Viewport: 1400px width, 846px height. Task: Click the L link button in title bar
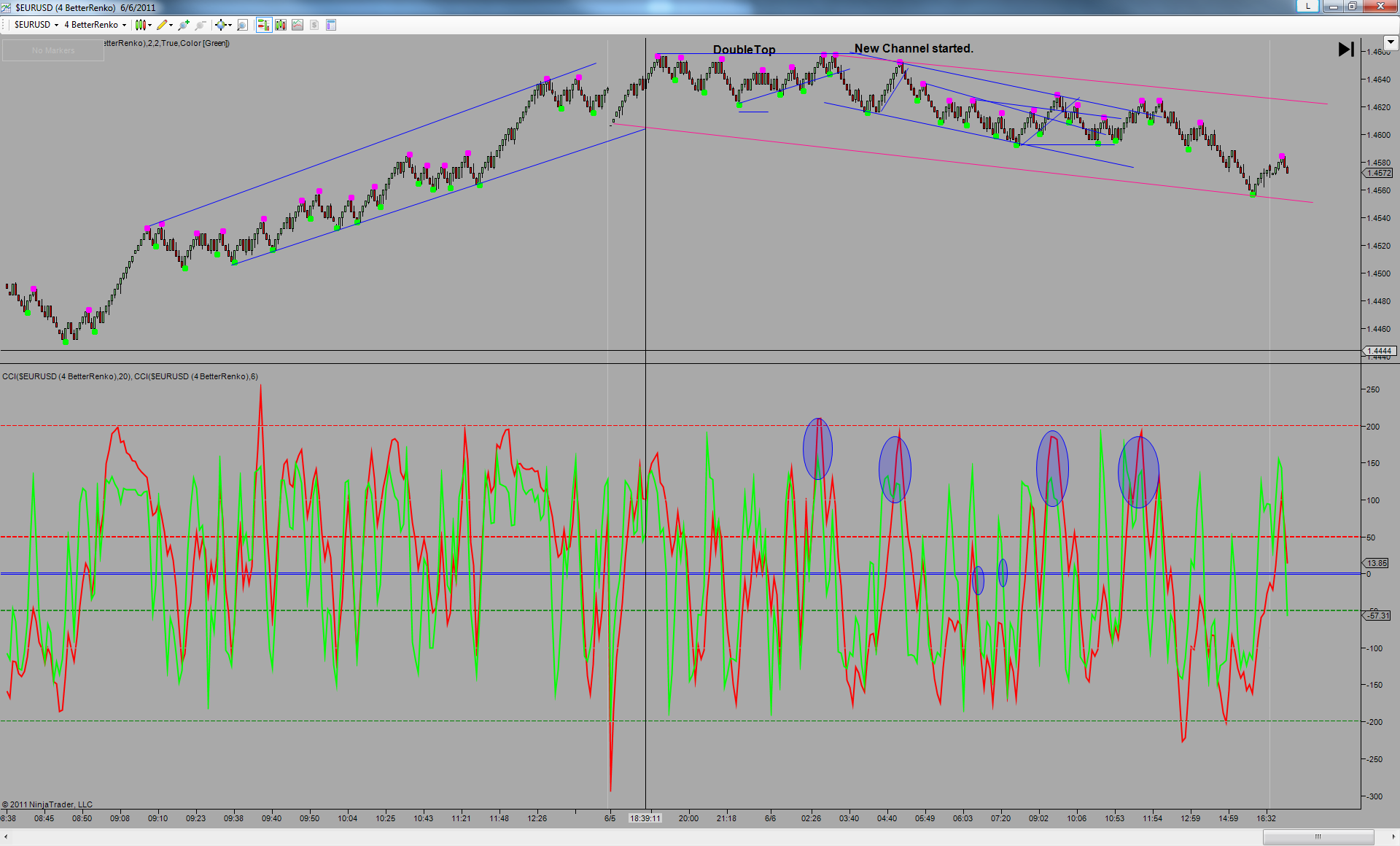[1307, 7]
